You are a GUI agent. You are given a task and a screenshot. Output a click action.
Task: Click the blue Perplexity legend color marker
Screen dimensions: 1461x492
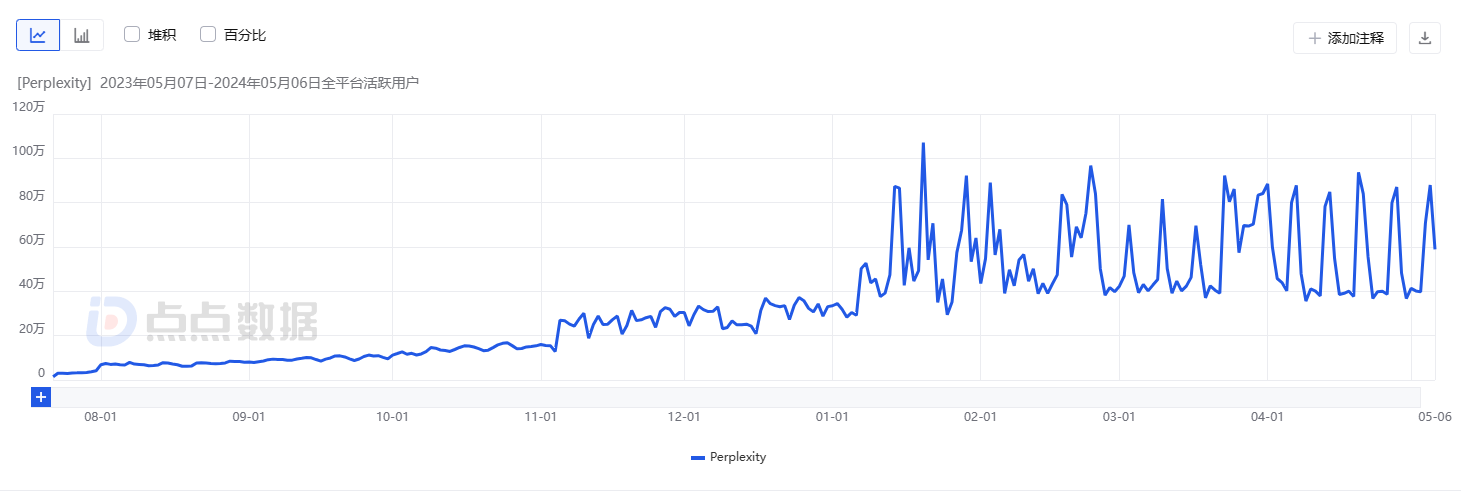pyautogui.click(x=698, y=458)
